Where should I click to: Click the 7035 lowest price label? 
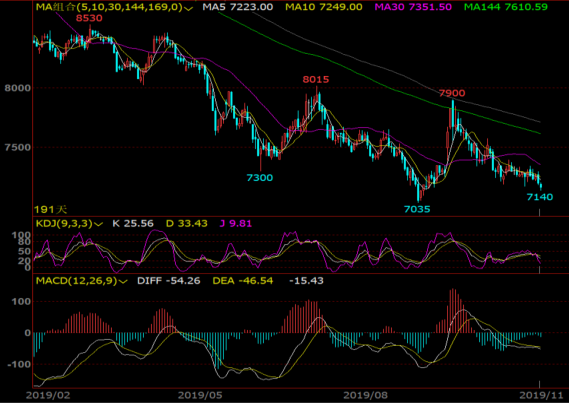(x=417, y=209)
